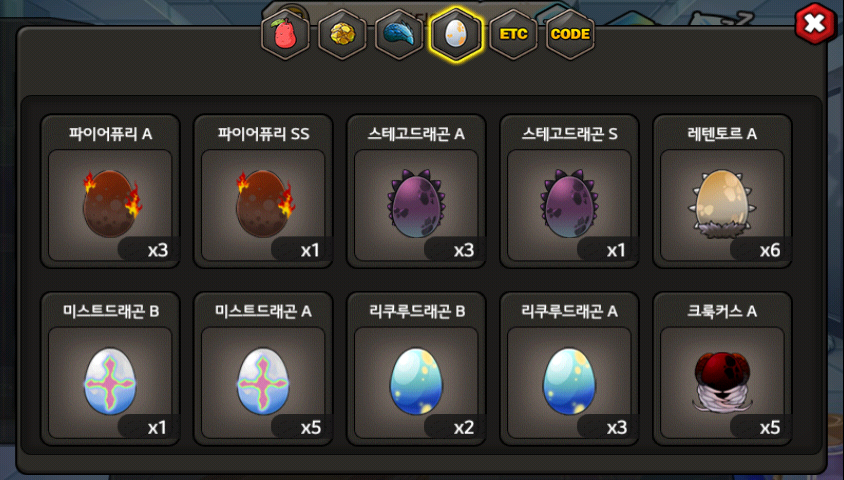Viewport: 844px width, 480px height.
Task: Click the 미스트드래곤 A item title
Action: click(263, 311)
